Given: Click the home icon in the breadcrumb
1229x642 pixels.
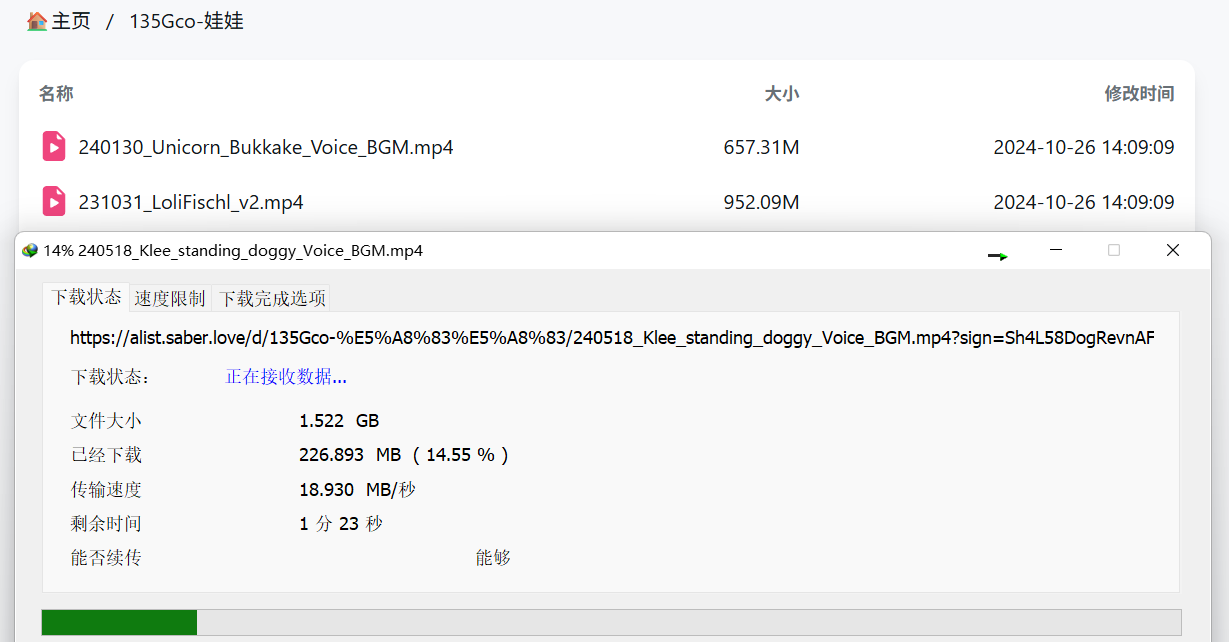Looking at the screenshot, I should pos(37,21).
